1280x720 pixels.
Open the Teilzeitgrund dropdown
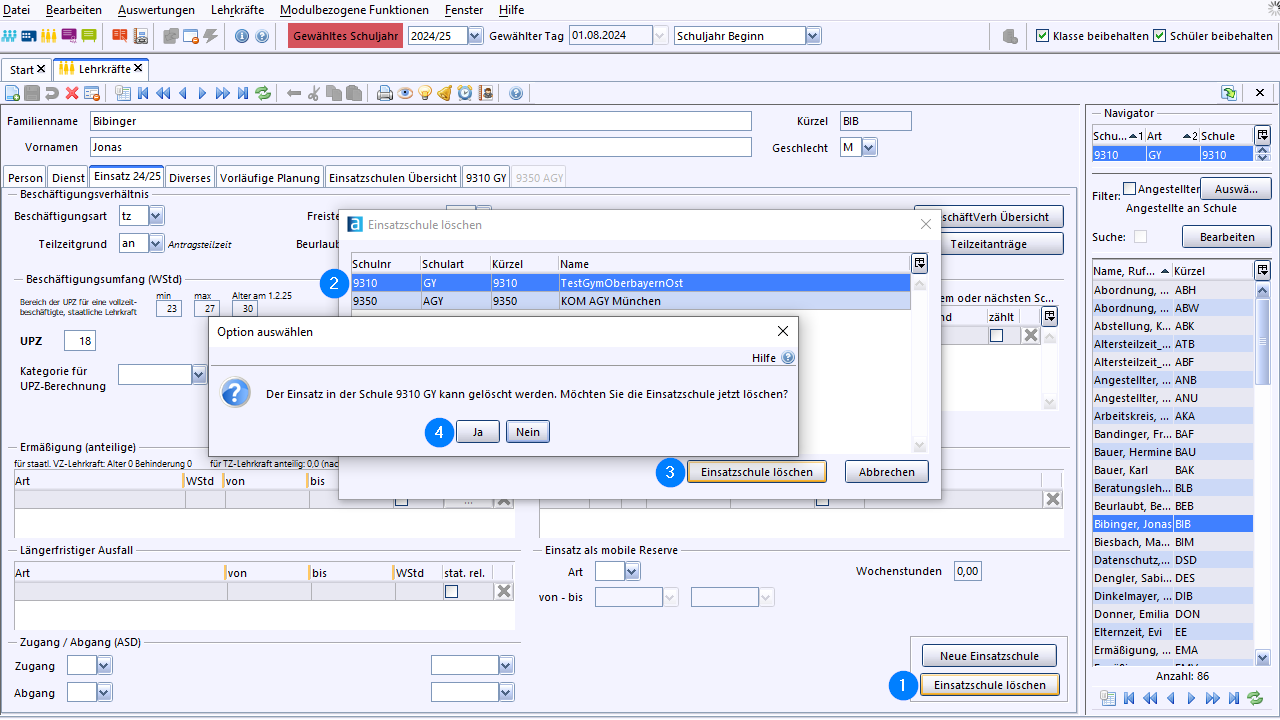pos(156,243)
